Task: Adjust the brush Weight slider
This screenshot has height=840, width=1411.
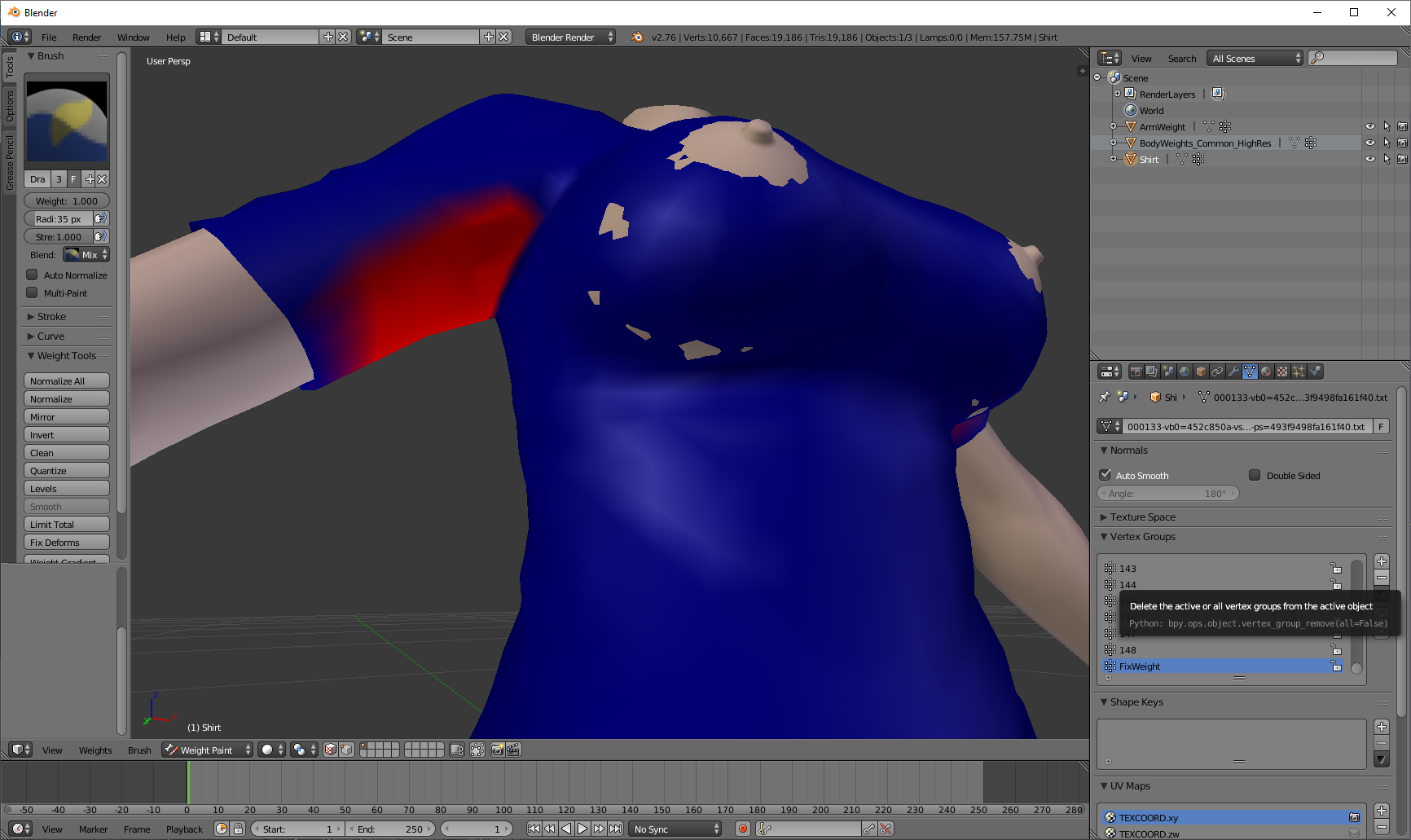Action: point(67,200)
